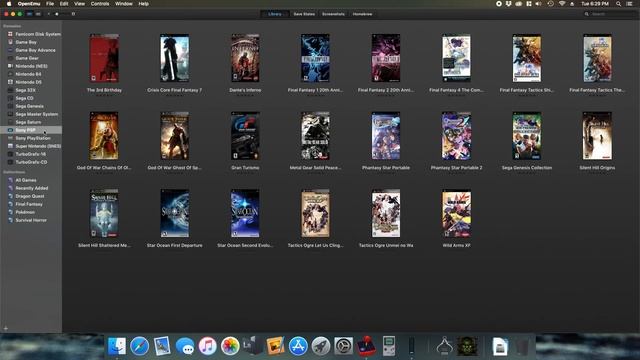The height and width of the screenshot is (360, 640).
Task: Select The 3rd Birthday cover
Action: pos(104,58)
